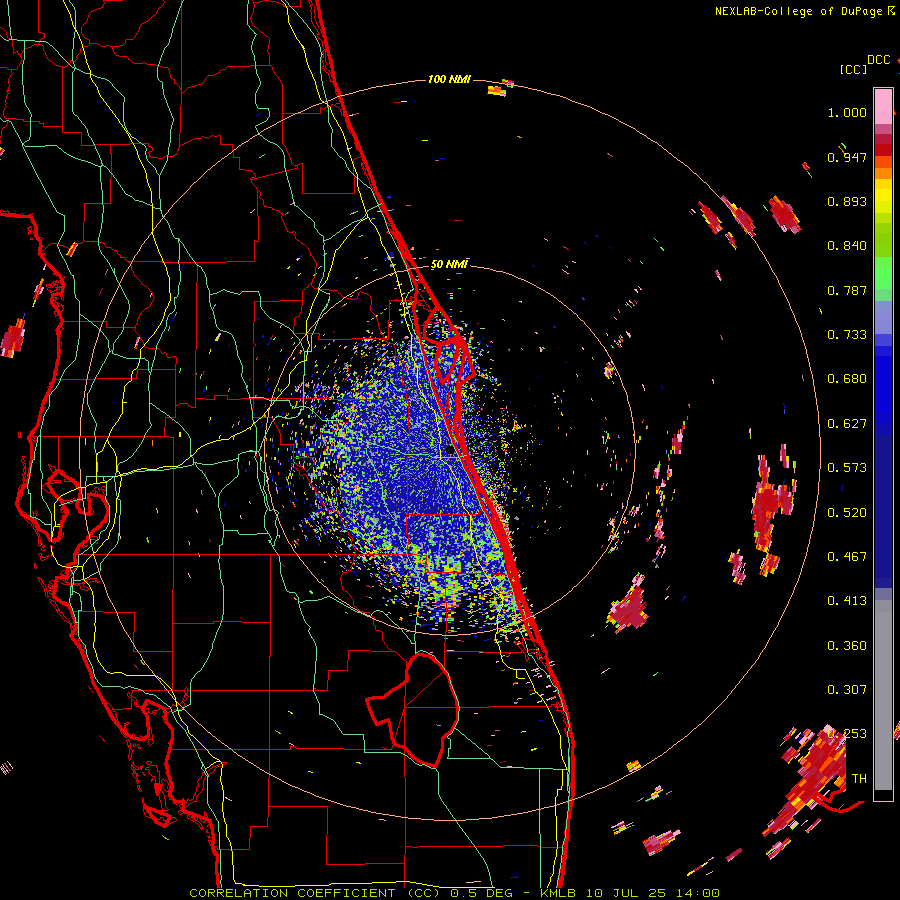900x900 pixels.
Task: Click the 100 NMI range ring label
Action: pyautogui.click(x=449, y=79)
